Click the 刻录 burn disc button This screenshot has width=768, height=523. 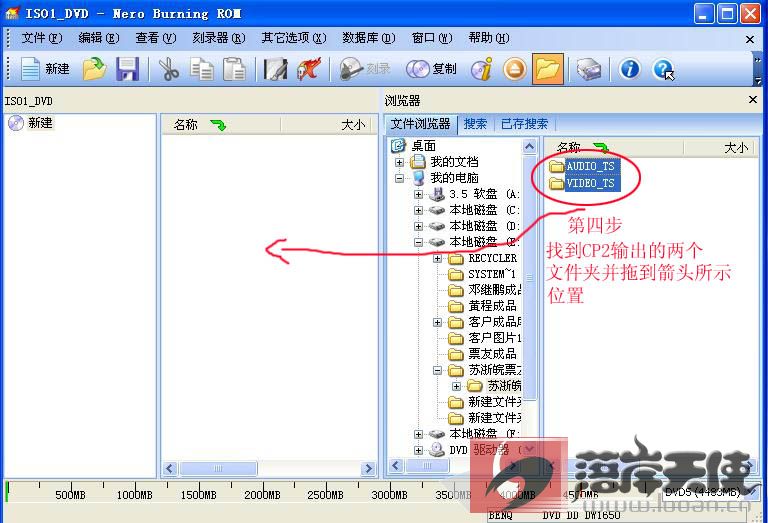point(365,69)
